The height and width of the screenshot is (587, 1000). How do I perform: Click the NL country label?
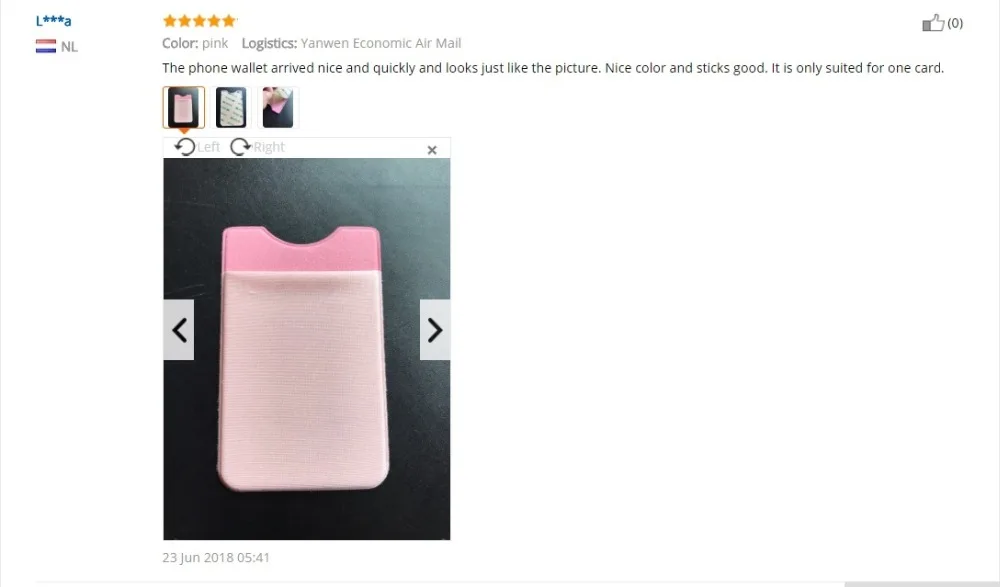tap(69, 47)
